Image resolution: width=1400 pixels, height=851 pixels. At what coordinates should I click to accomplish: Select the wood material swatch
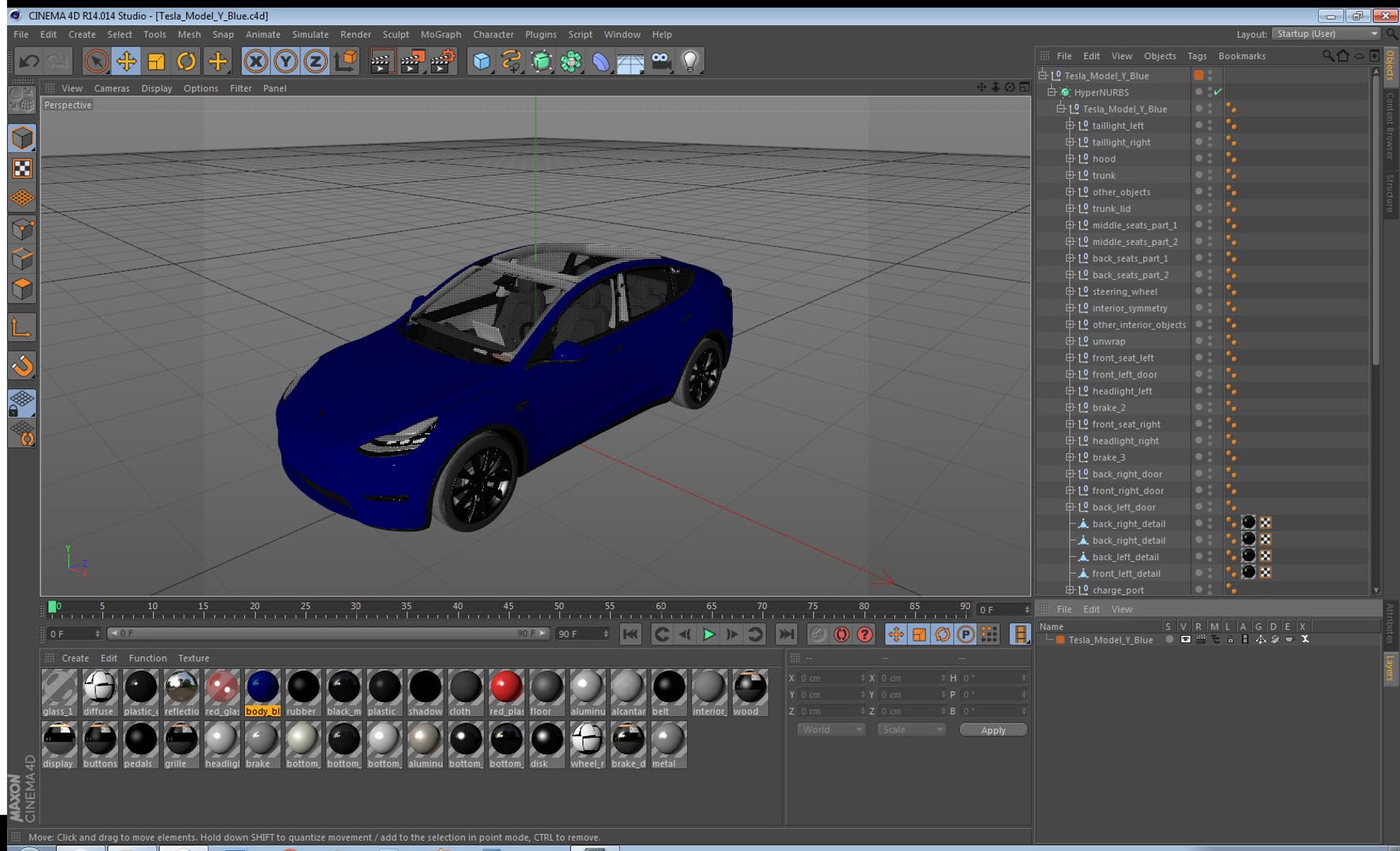pos(749,693)
